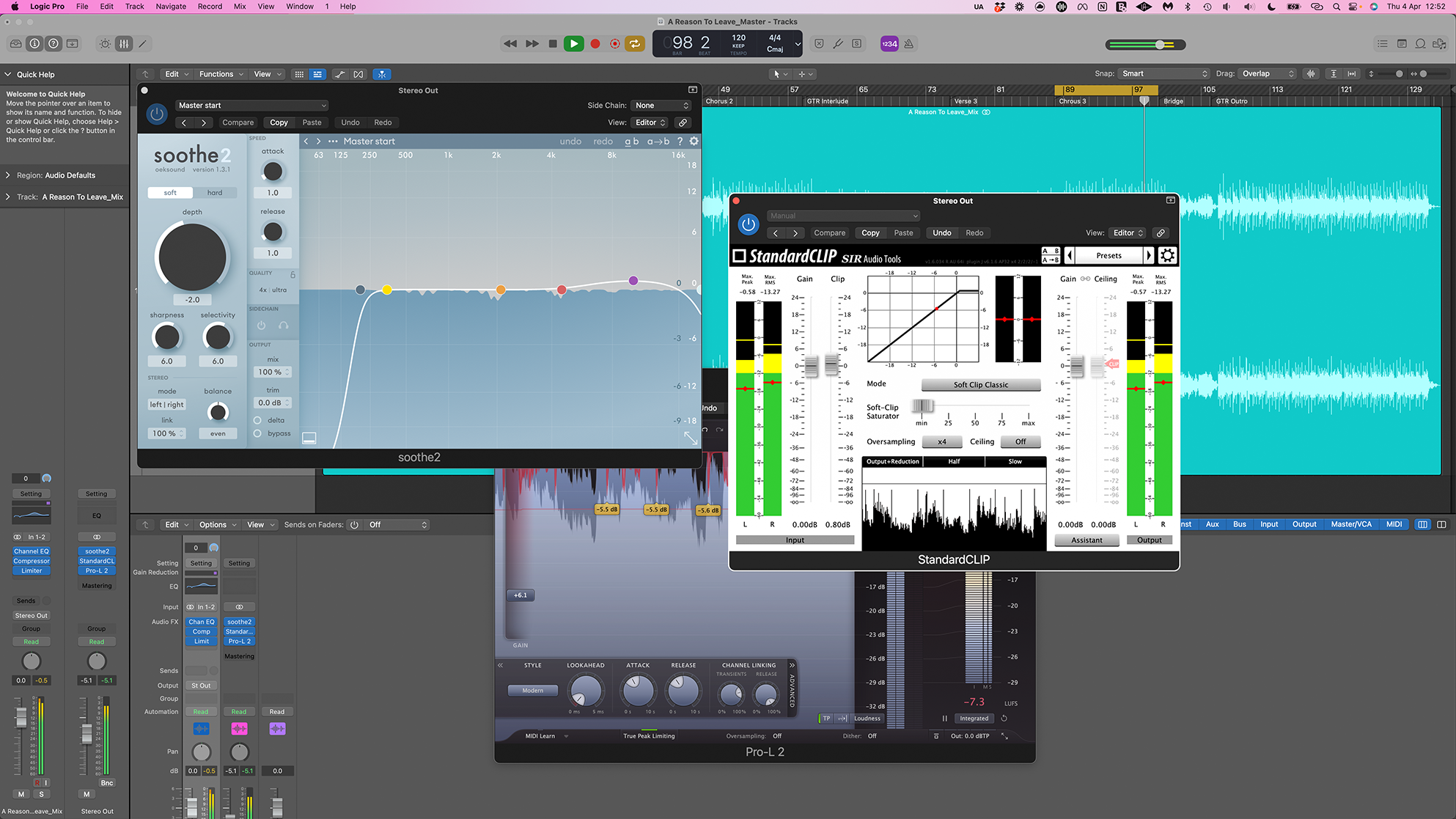Click the Modern style button in Pro-L 2
1456x819 pixels.
(533, 691)
